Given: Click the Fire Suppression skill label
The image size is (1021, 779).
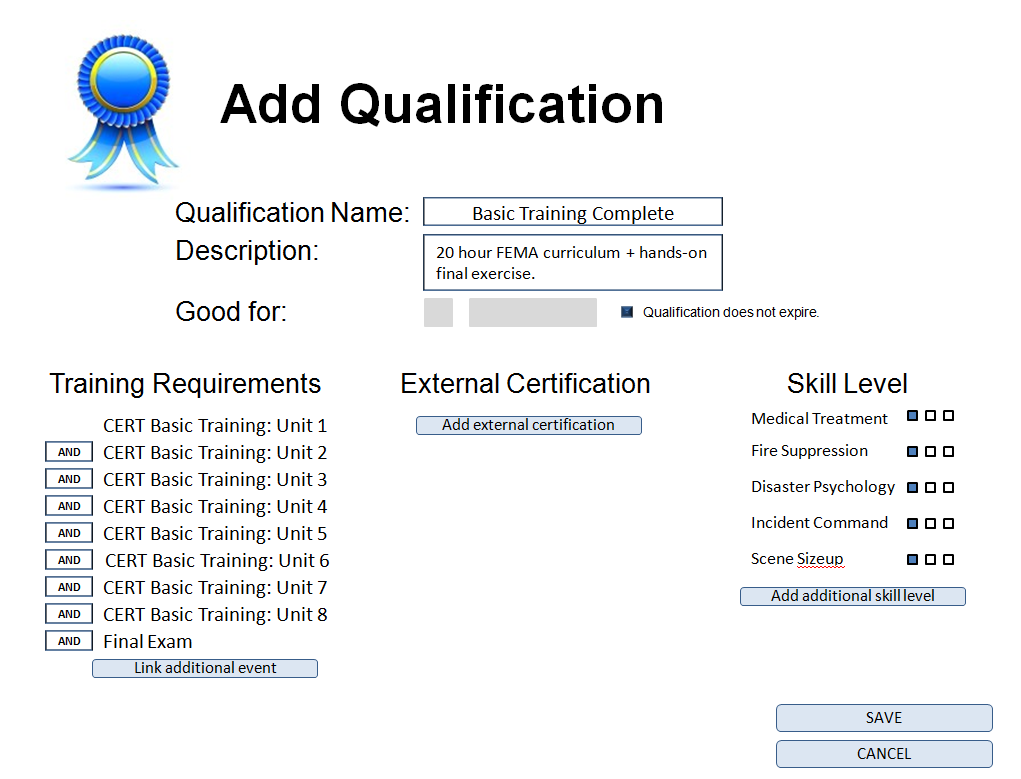Looking at the screenshot, I should point(809,451).
